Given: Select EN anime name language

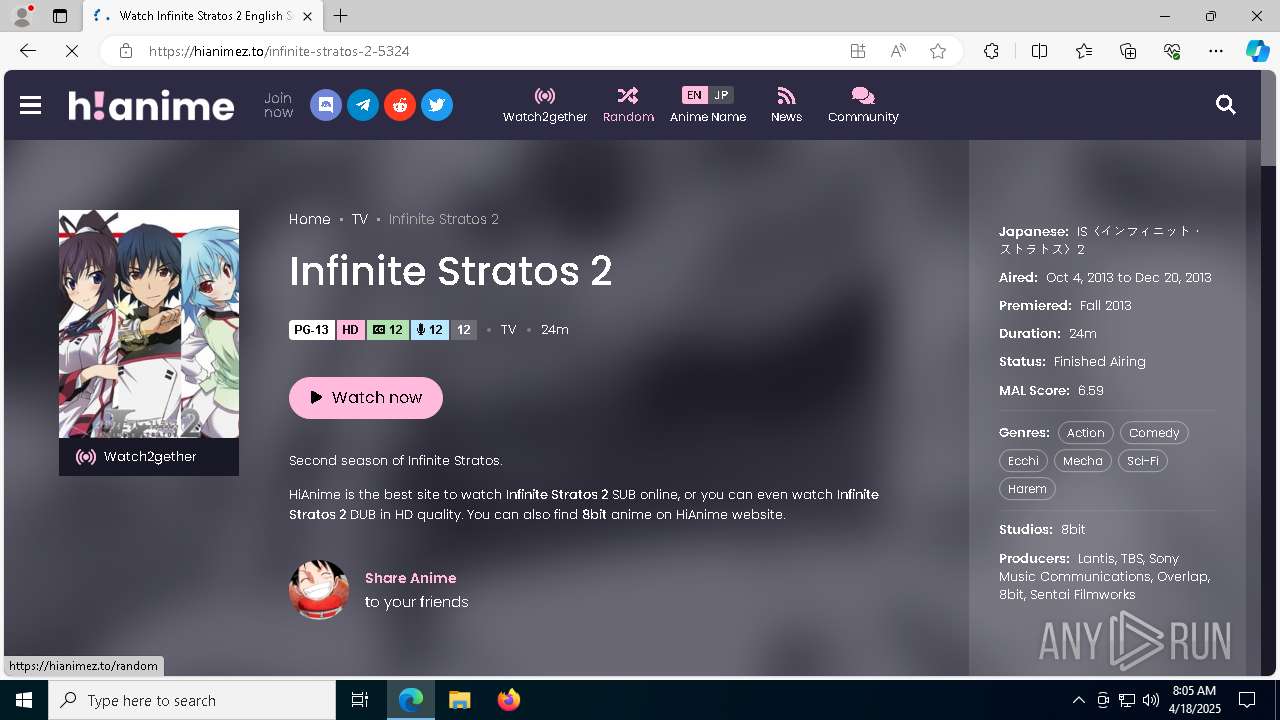Looking at the screenshot, I should (x=694, y=95).
